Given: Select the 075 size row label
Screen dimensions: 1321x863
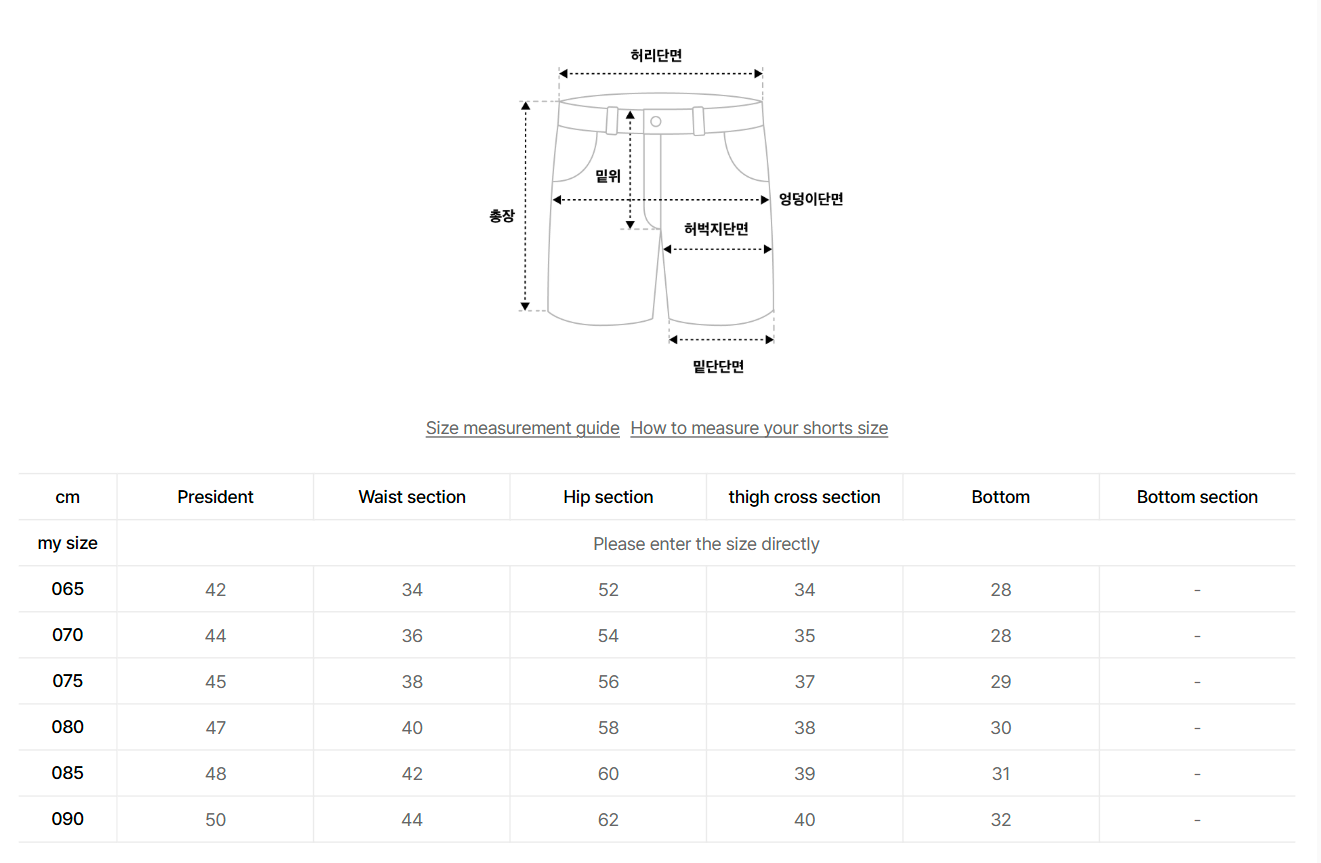Looking at the screenshot, I should click(x=68, y=681).
